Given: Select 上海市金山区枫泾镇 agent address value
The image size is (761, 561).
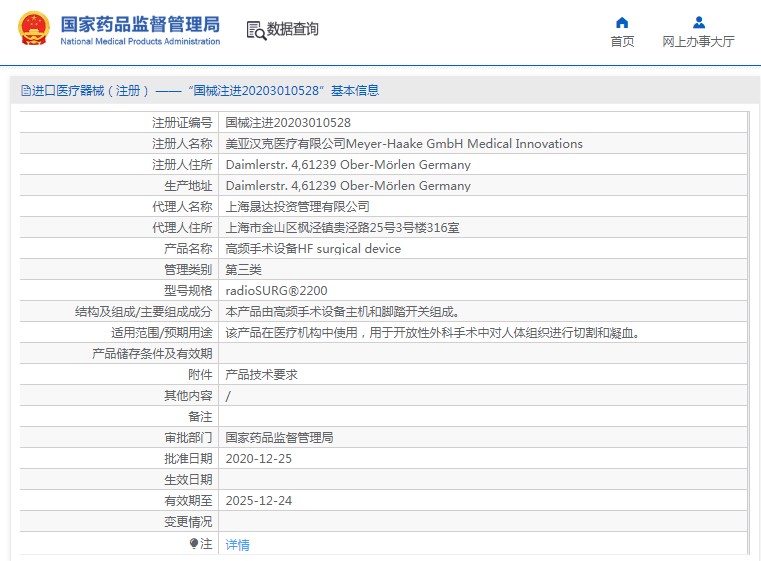Looking at the screenshot, I should pos(342,227).
